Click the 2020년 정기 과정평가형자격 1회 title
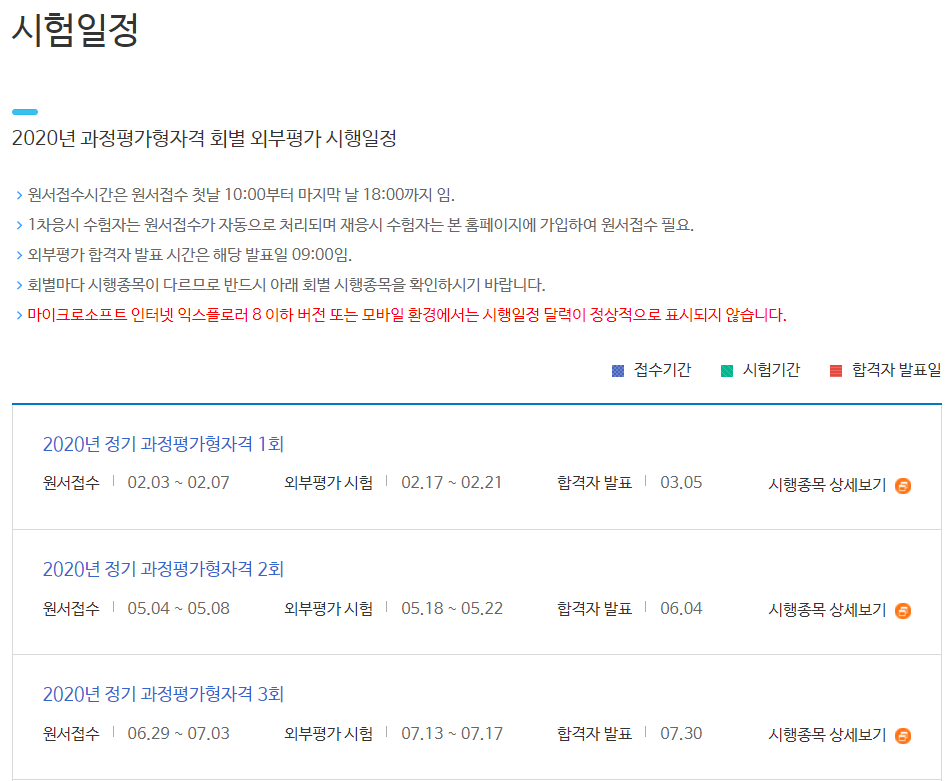This screenshot has height=781, width=950. [x=163, y=444]
